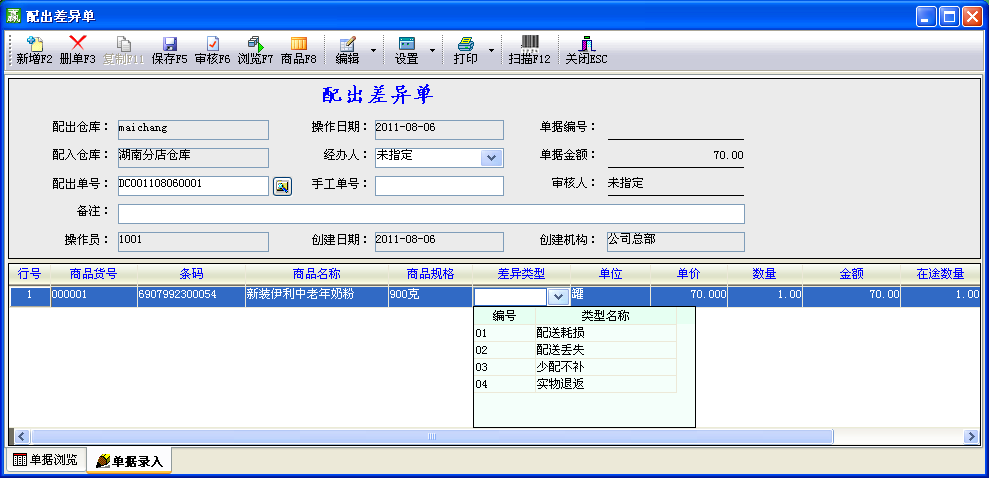Click the 900克 specification cell
The image size is (989, 478).
430,296
